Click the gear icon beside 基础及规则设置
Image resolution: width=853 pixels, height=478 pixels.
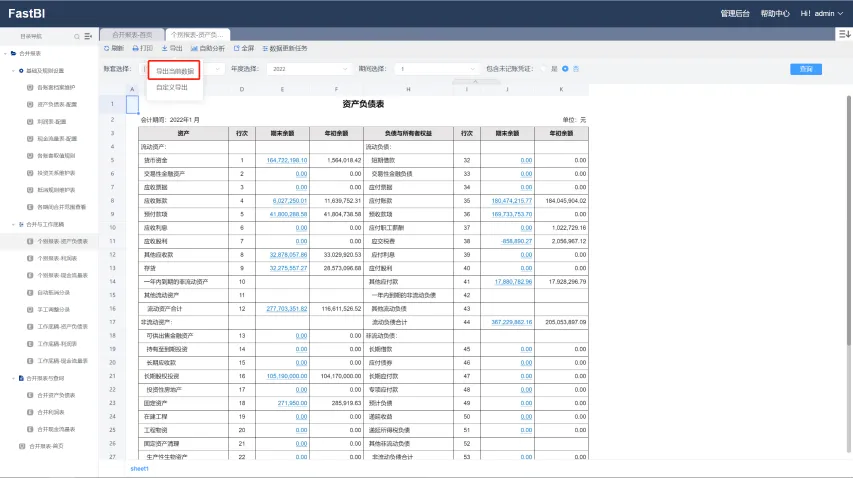pyautogui.click(x=21, y=71)
